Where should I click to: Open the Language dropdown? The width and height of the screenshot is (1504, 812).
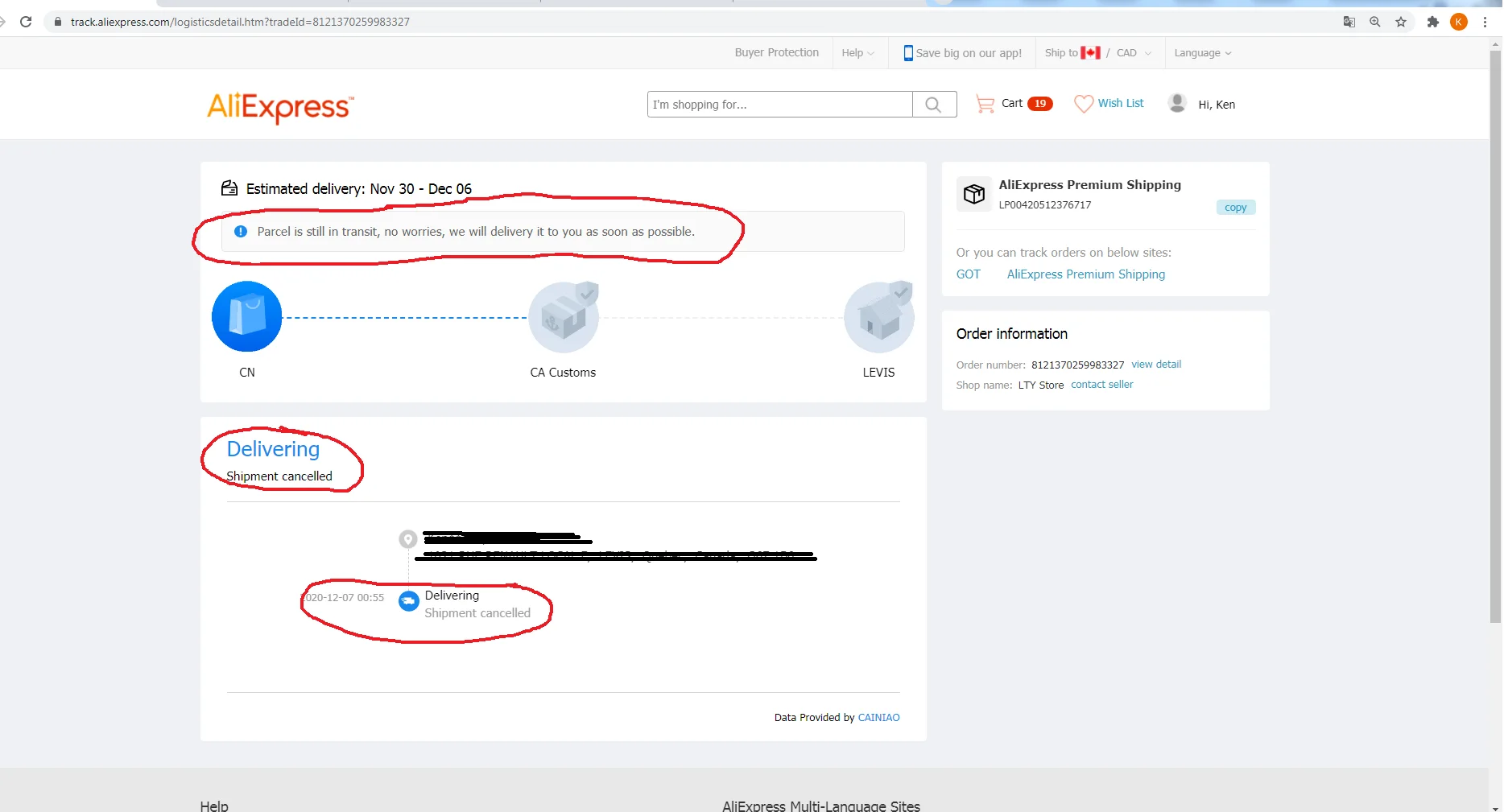(x=1203, y=53)
